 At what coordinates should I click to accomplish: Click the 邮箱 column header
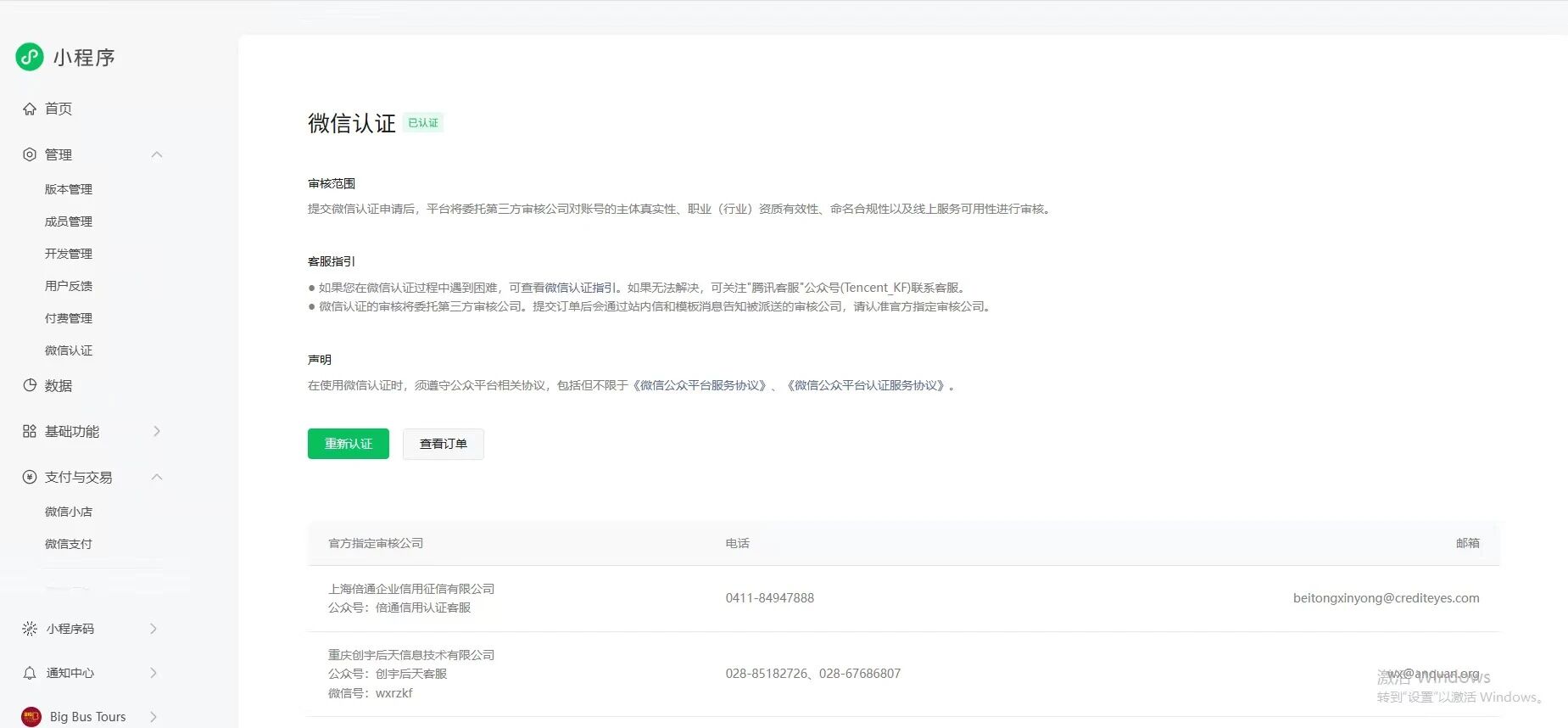tap(1468, 543)
